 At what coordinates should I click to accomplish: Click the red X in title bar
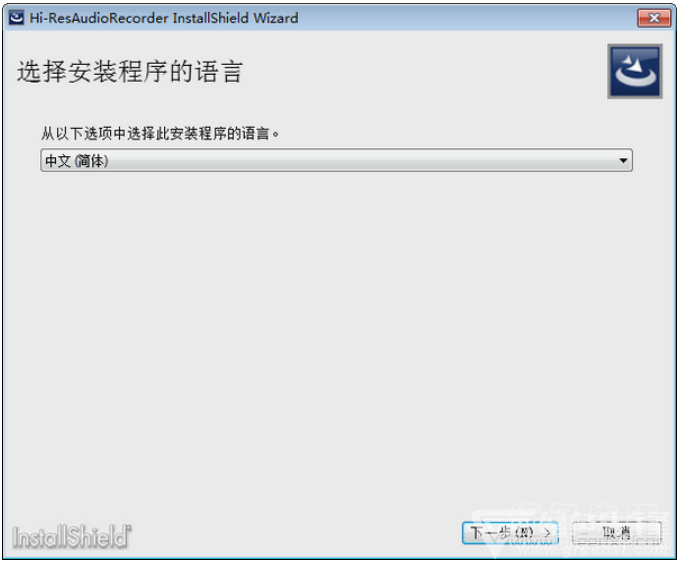654,18
